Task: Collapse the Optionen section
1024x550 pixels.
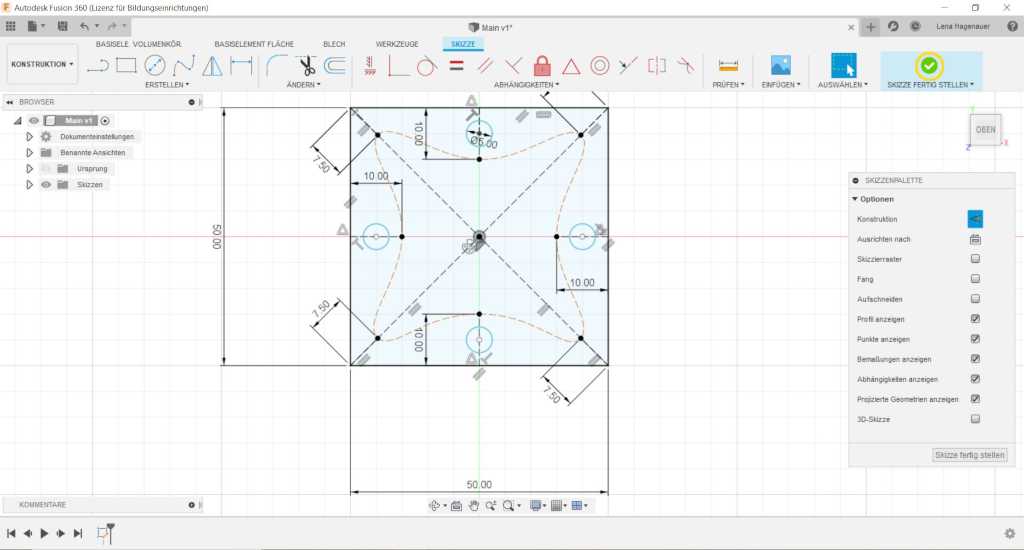Action: (855, 199)
